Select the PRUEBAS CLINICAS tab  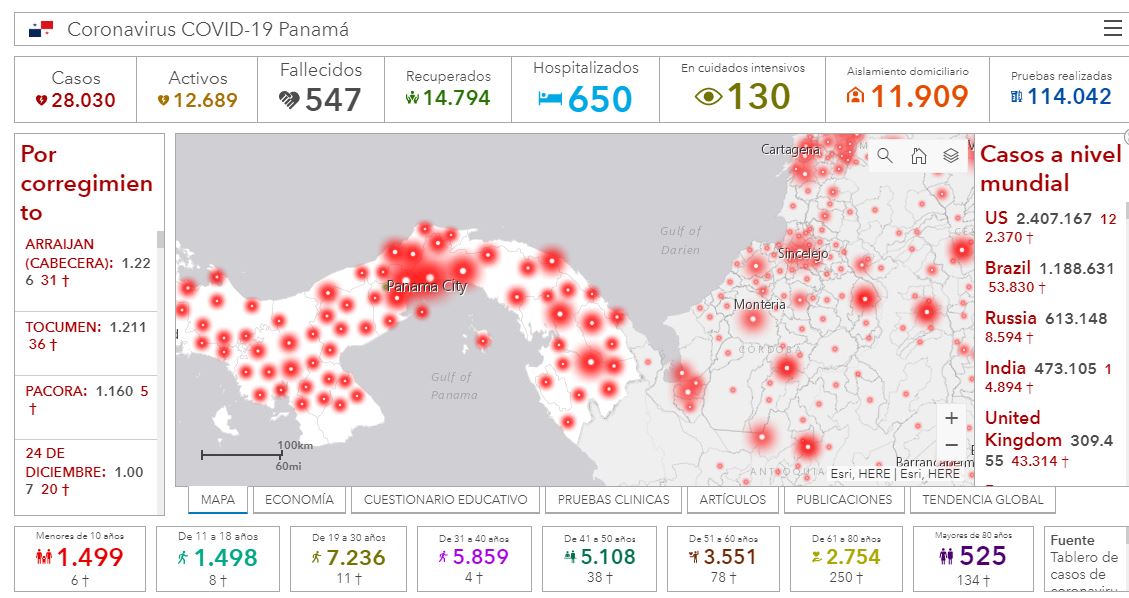click(x=614, y=499)
